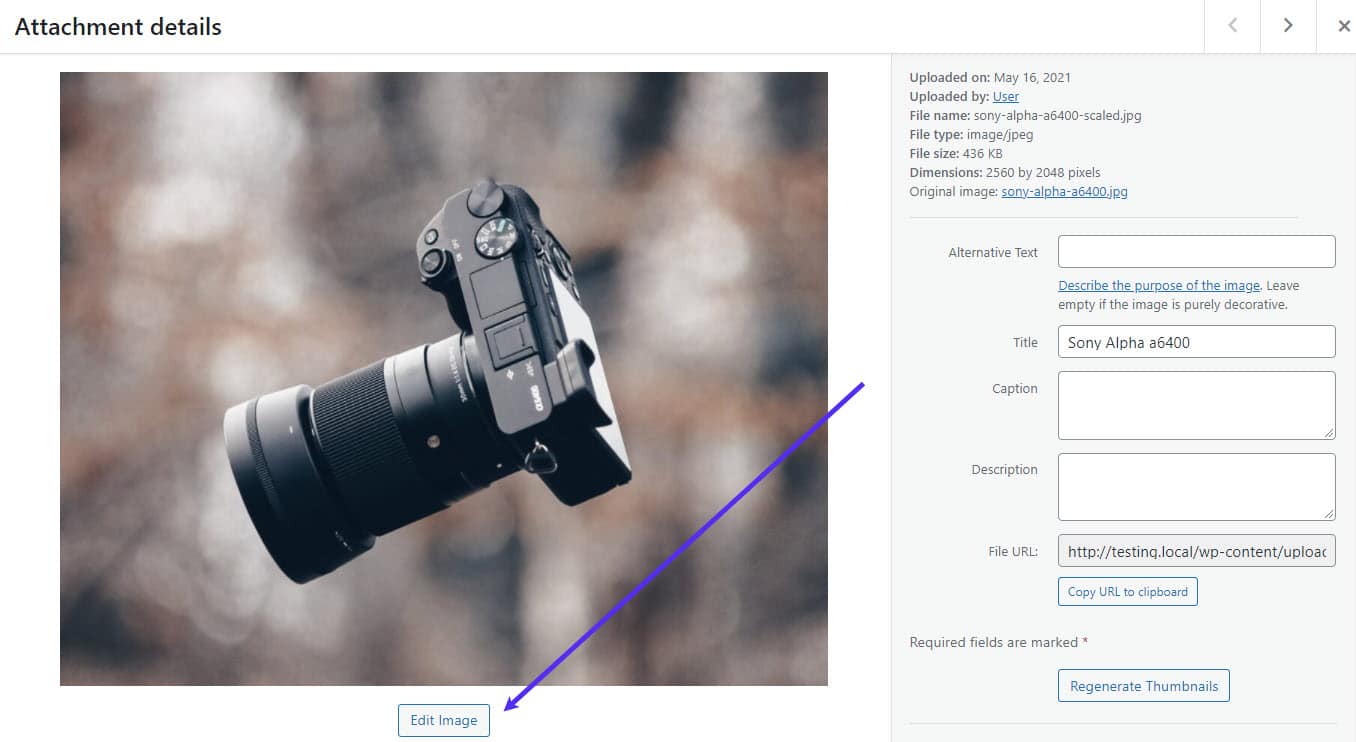The width and height of the screenshot is (1356, 742).
Task: Click the Required fields are marked notice
Action: coord(997,642)
